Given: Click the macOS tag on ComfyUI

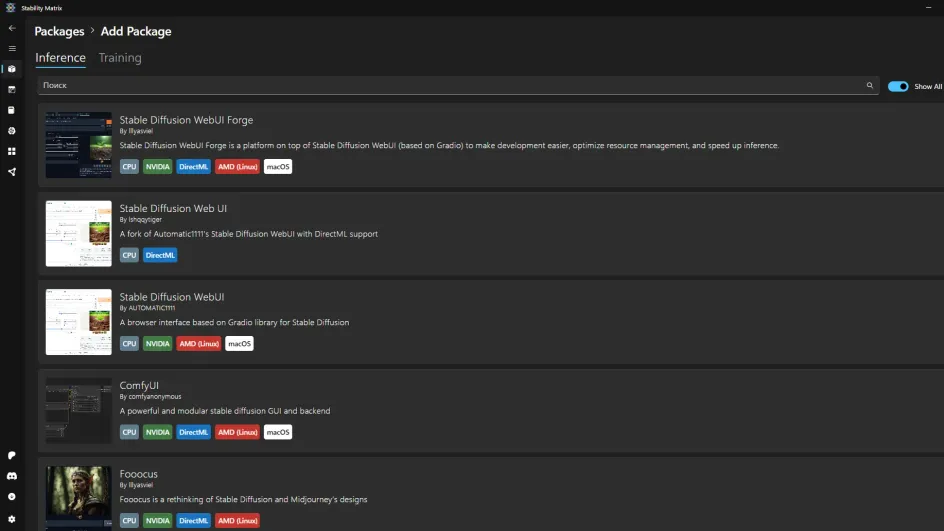Looking at the screenshot, I should [278, 432].
